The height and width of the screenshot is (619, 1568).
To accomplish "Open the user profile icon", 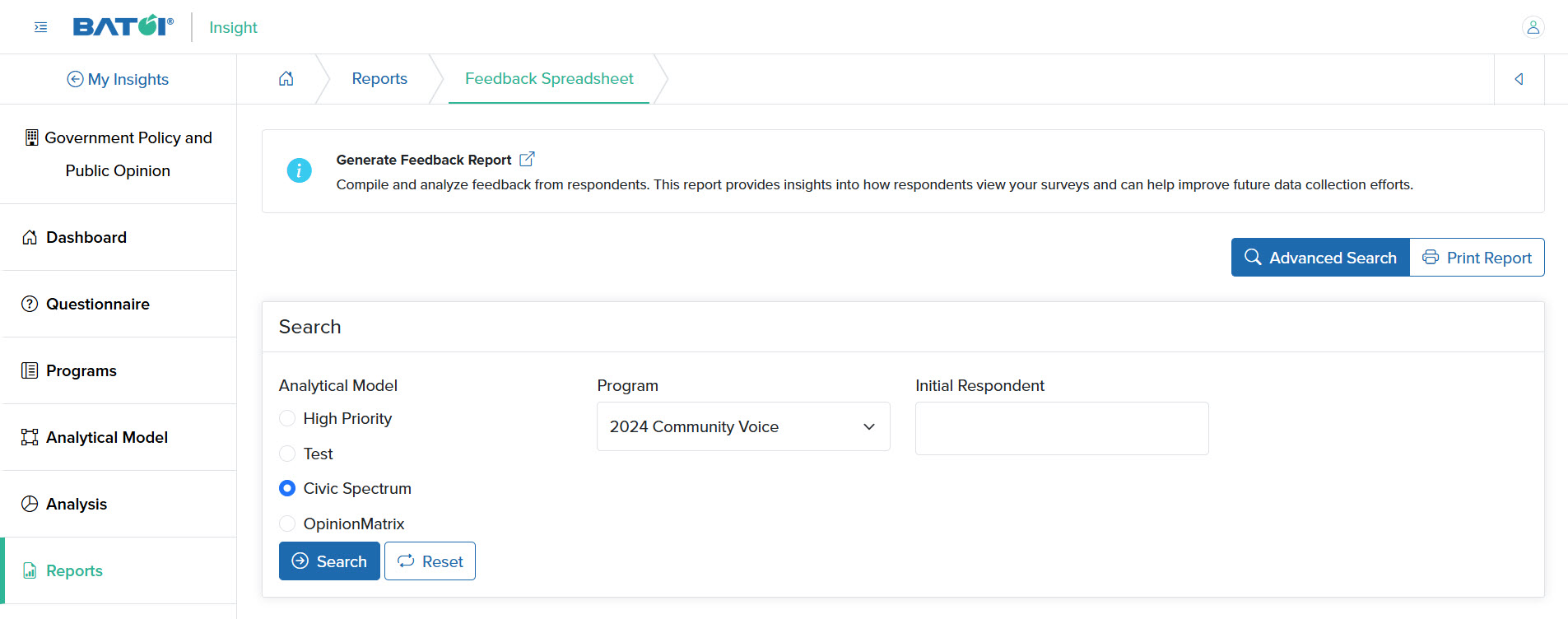I will (1533, 27).
